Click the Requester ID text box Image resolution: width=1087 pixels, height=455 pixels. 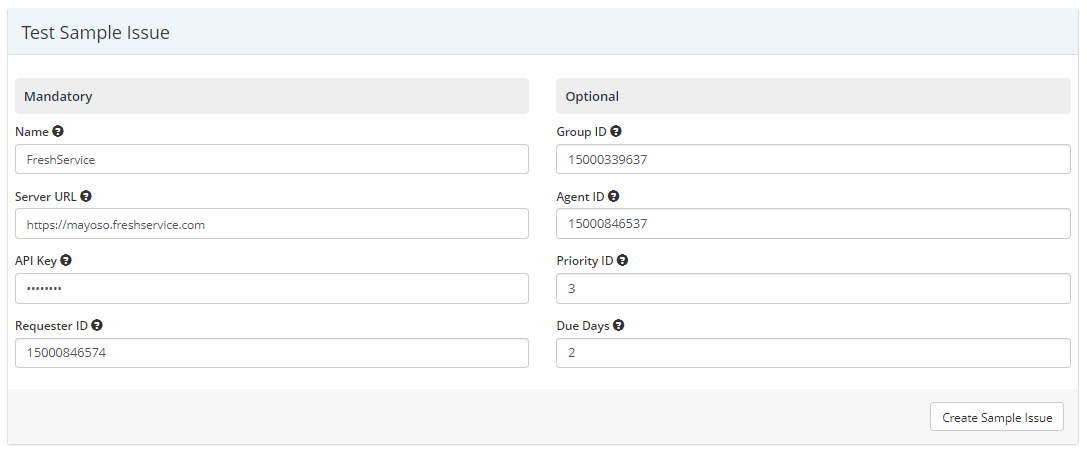click(272, 353)
